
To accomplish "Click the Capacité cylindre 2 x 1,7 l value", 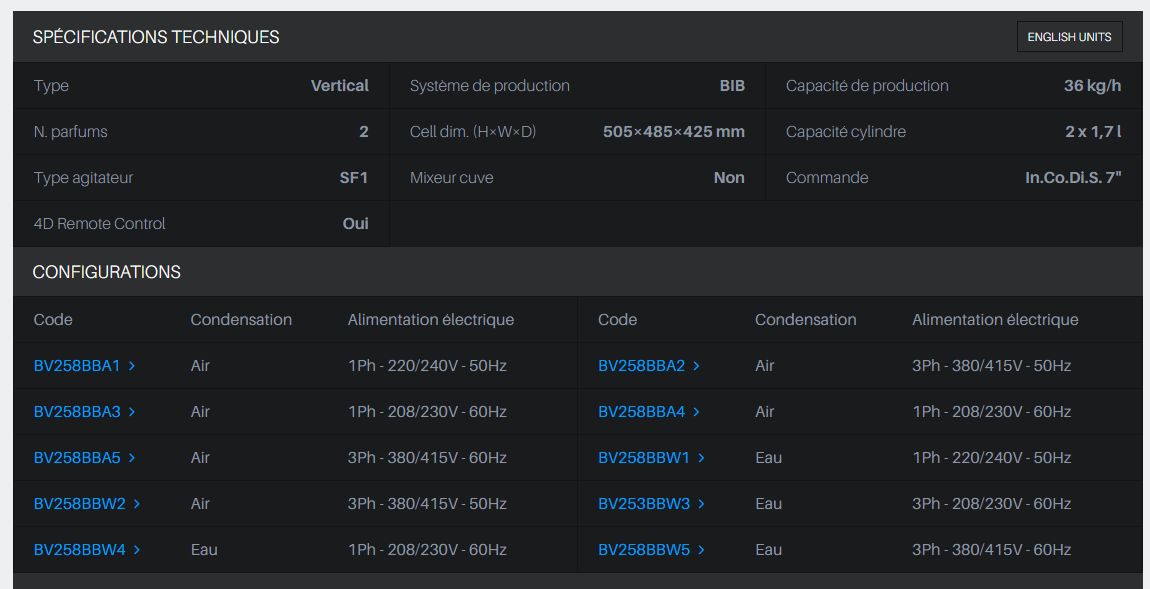I will pyautogui.click(x=1093, y=132).
